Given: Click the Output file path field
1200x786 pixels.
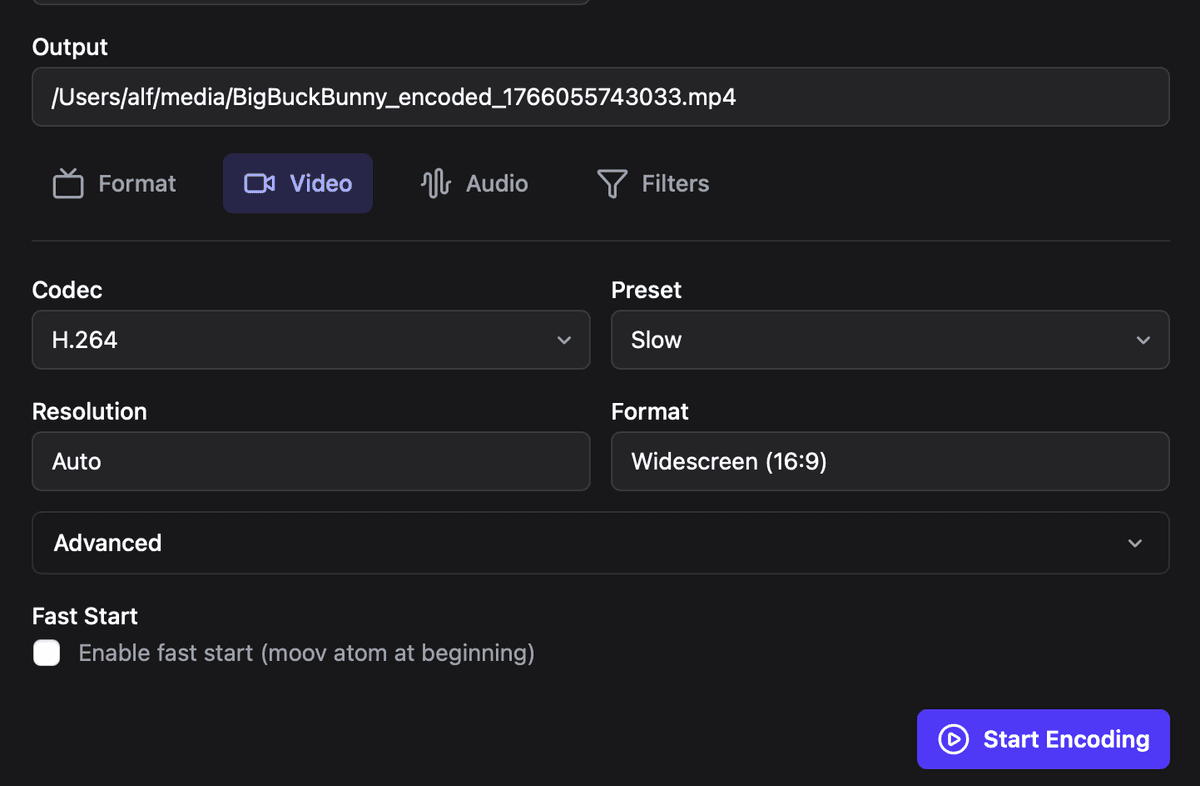Looking at the screenshot, I should pyautogui.click(x=600, y=97).
